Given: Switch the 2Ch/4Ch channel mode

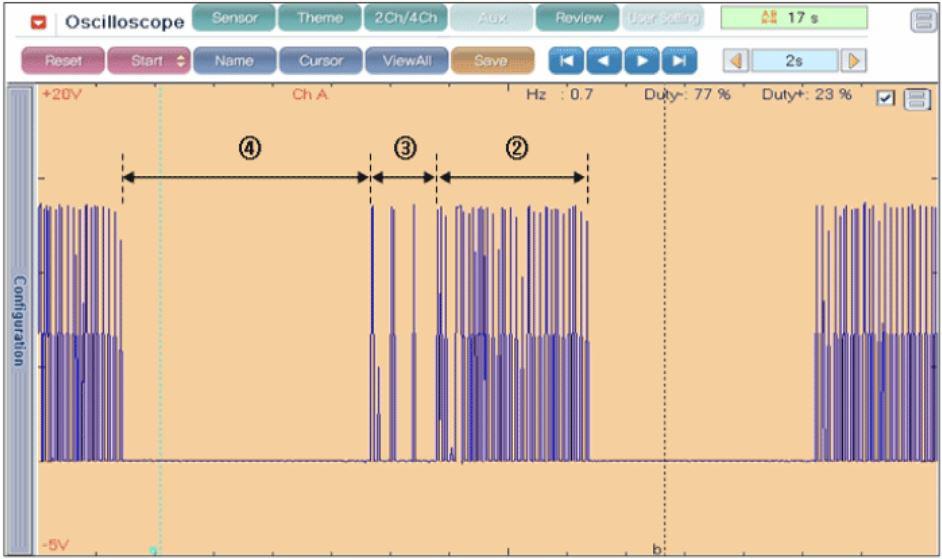Looking at the screenshot, I should [405, 18].
